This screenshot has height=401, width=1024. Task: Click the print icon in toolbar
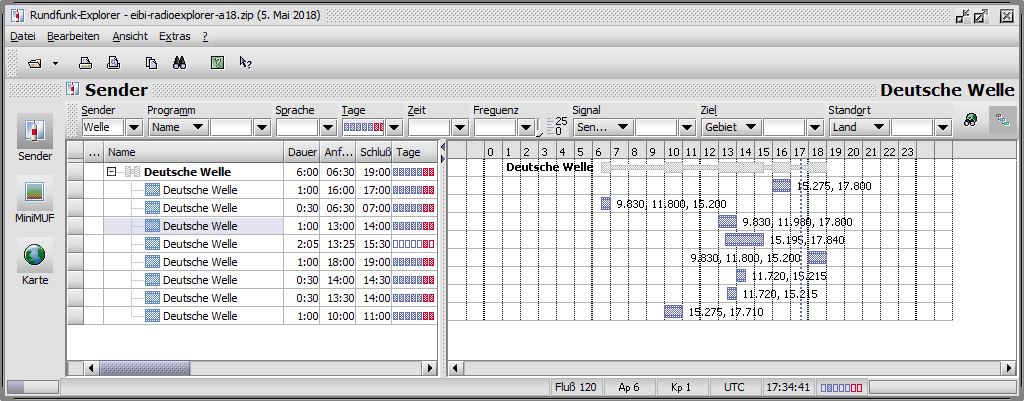(x=86, y=63)
